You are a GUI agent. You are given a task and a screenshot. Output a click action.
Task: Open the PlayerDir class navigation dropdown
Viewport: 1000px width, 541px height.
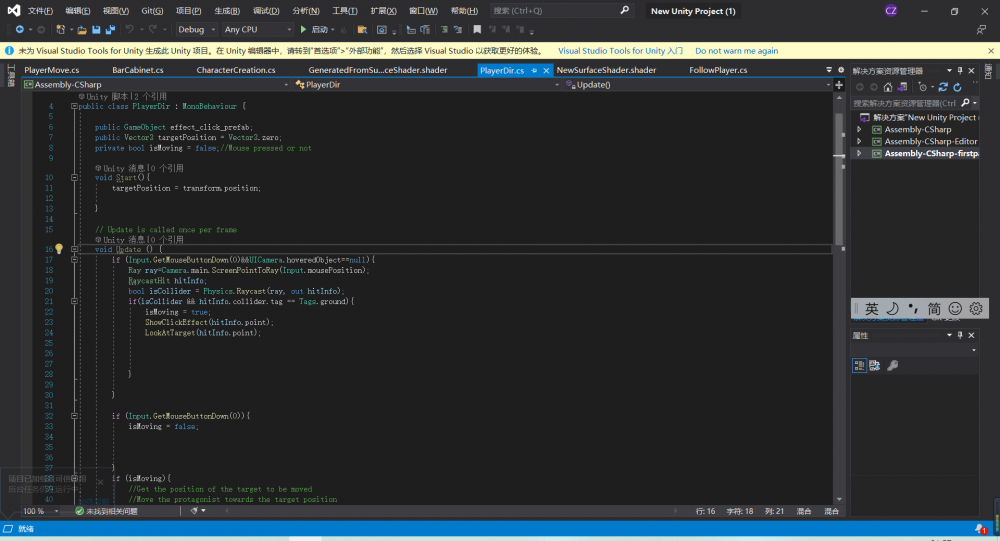click(x=427, y=85)
